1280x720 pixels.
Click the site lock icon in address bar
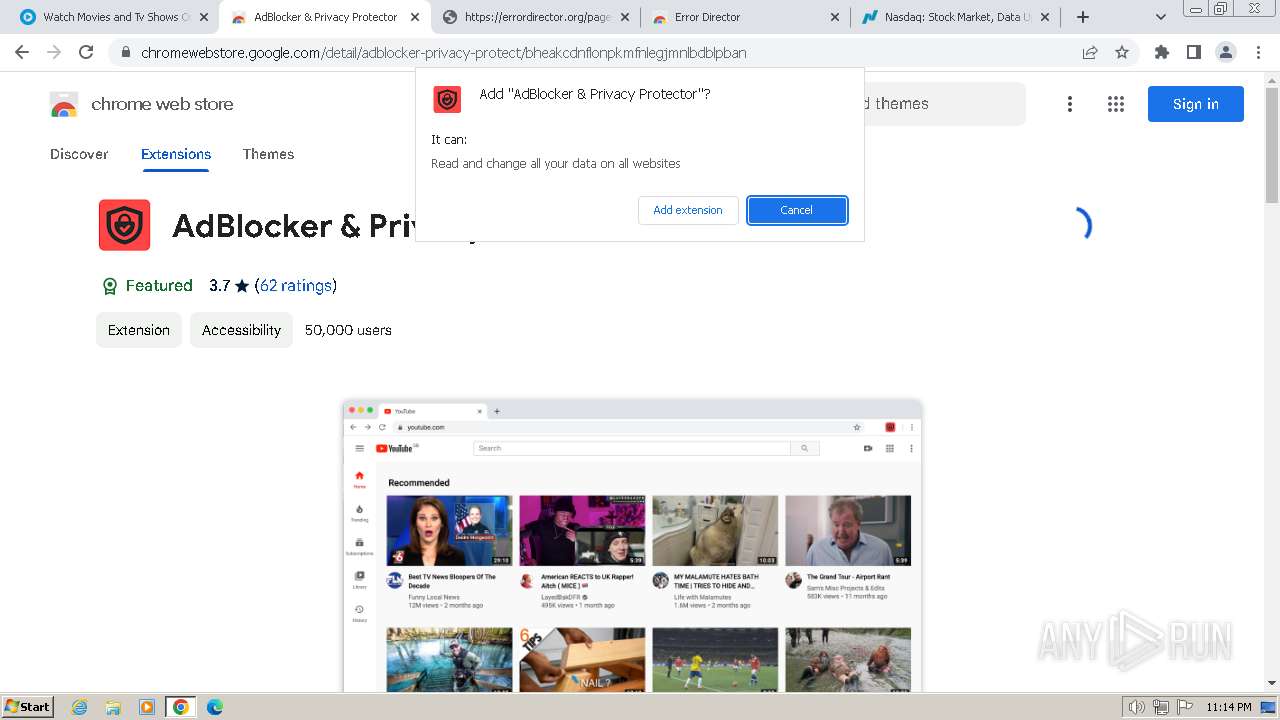pos(126,53)
